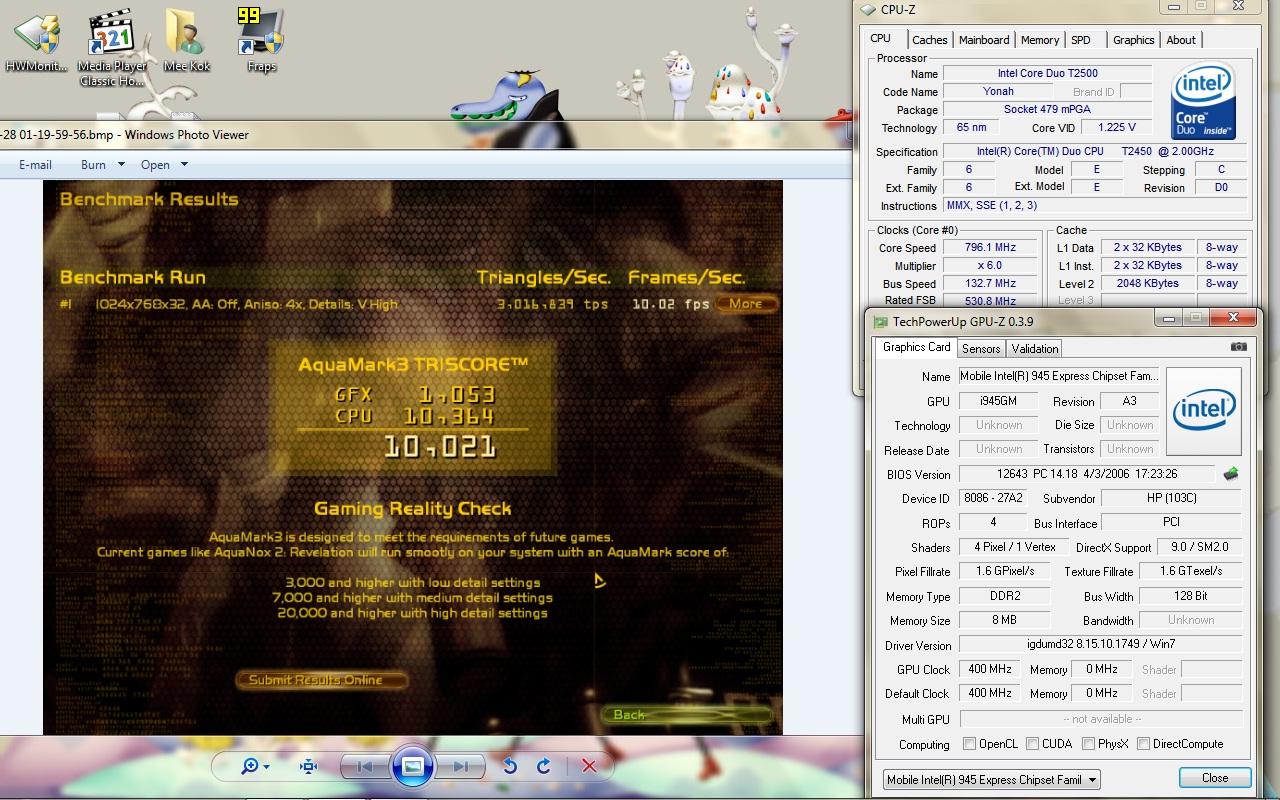Select the Graphics Card tab in GPU-Z
This screenshot has height=800, width=1280.
coord(916,347)
